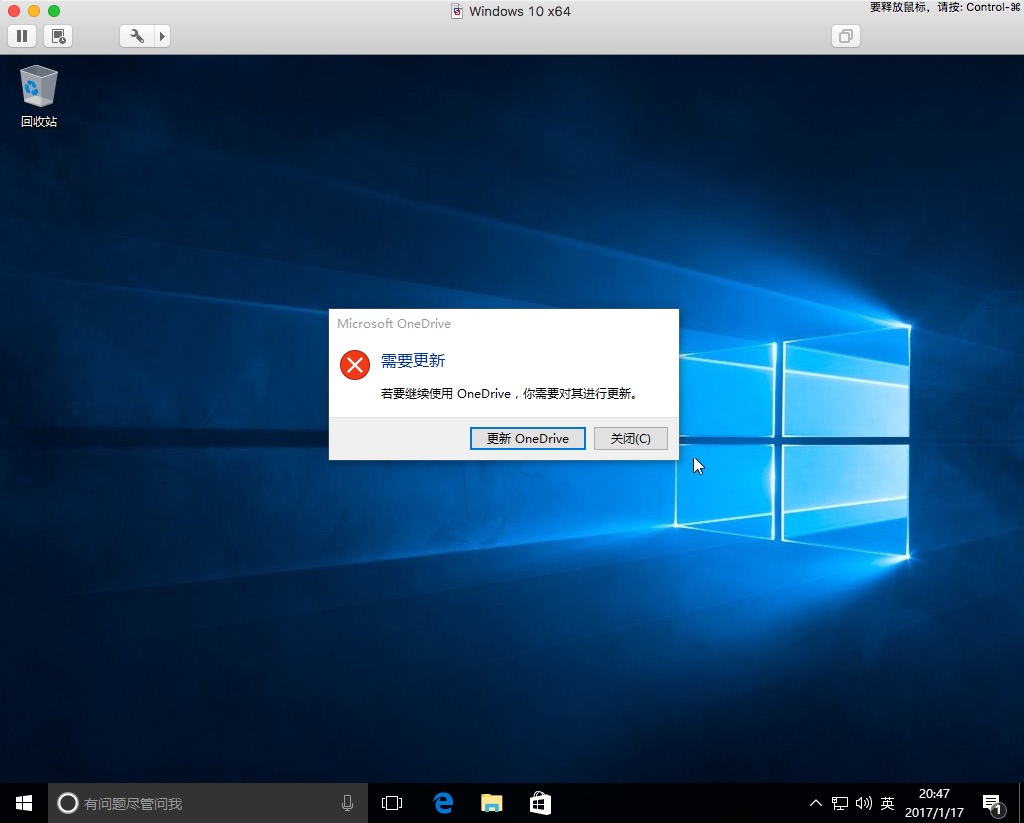Open the Windows Start menu
Image resolution: width=1024 pixels, height=823 pixels.
pyautogui.click(x=24, y=803)
